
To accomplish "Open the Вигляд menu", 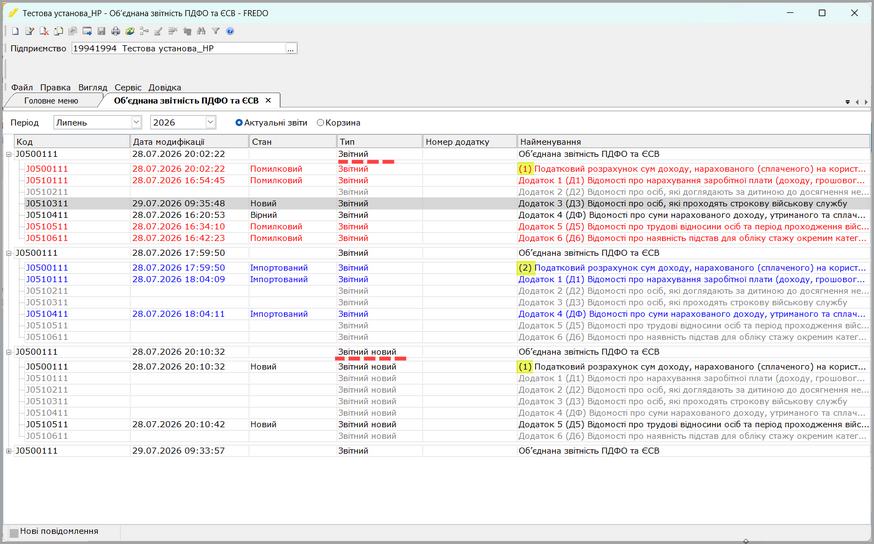I will (x=93, y=88).
